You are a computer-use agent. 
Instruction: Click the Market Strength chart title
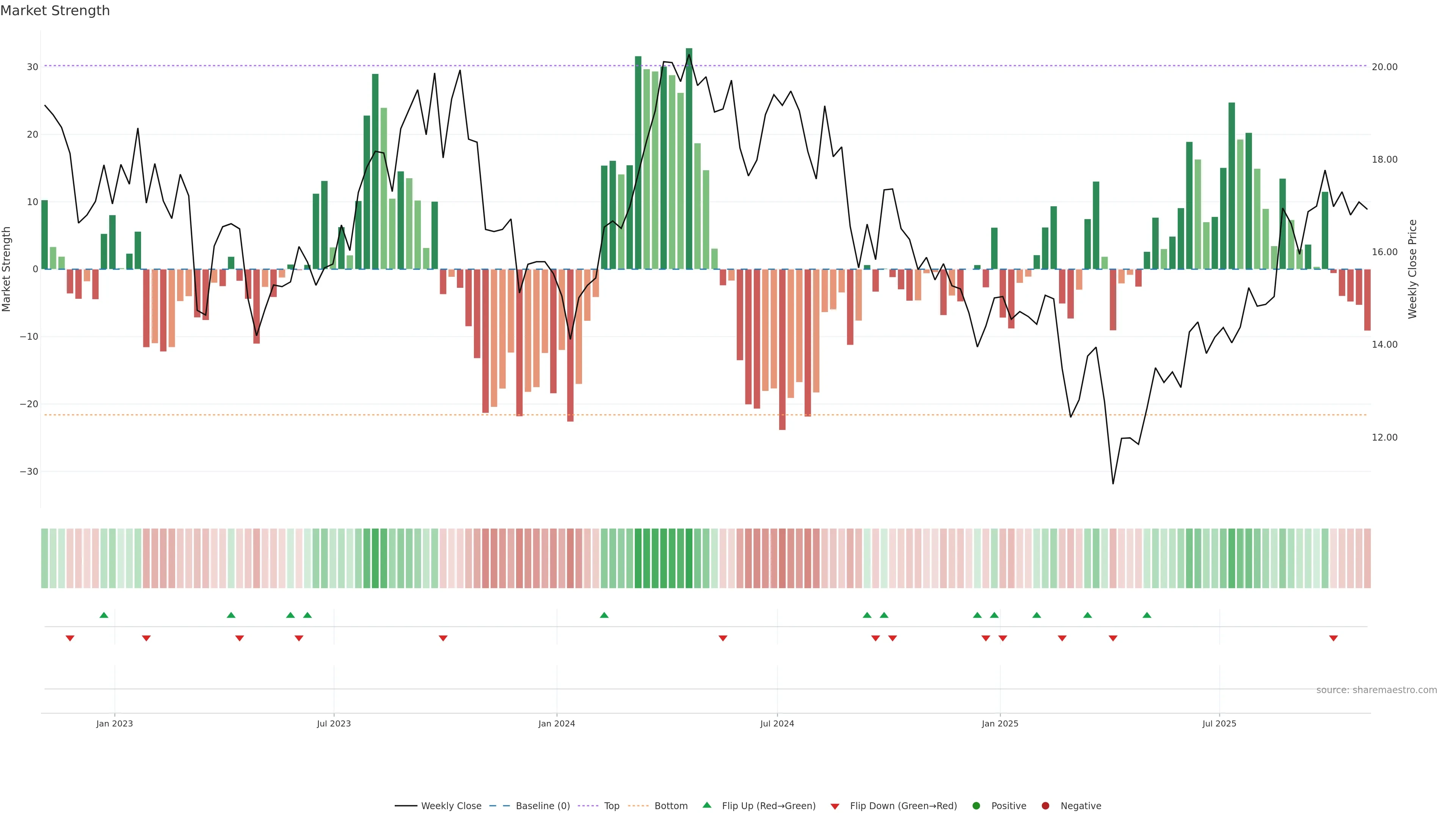point(55,11)
